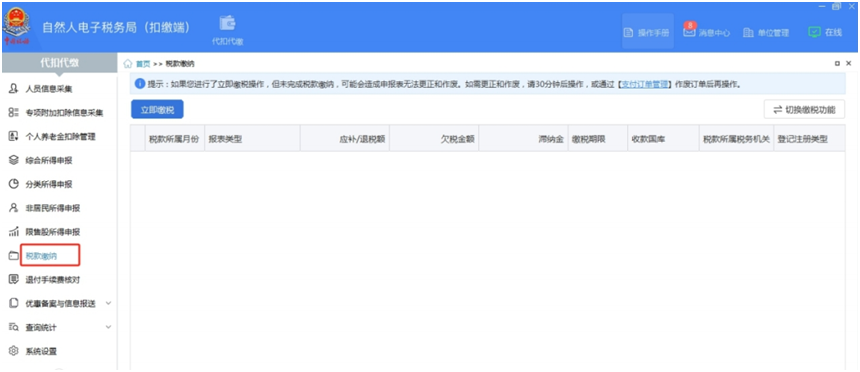Open 限售股所得申报 in the sidebar
This screenshot has width=860, height=372.
click(x=53, y=232)
